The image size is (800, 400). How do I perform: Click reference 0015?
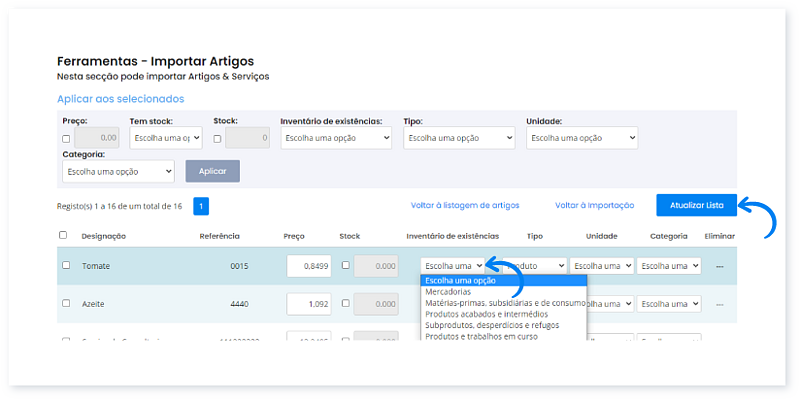pos(239,266)
